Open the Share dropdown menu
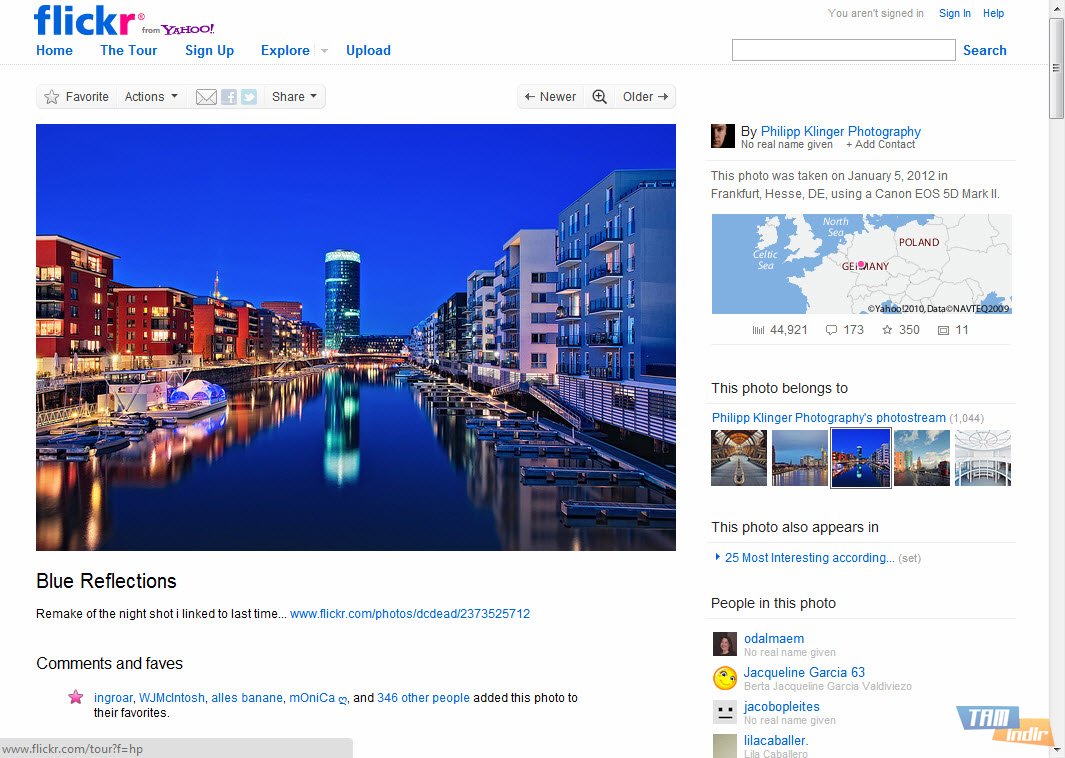This screenshot has width=1065, height=758. (x=294, y=97)
